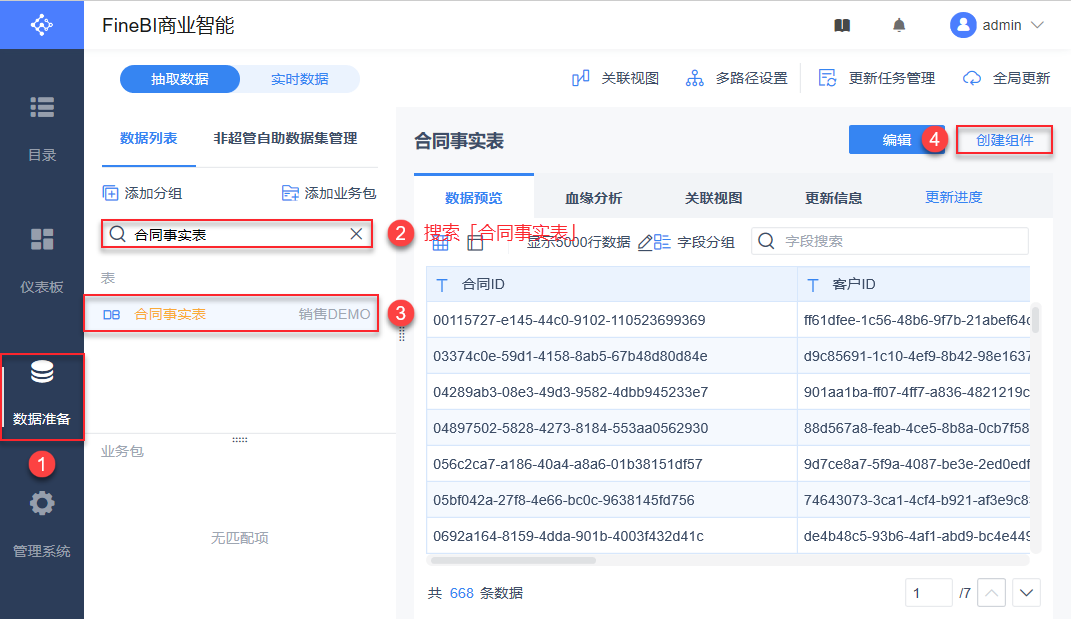Viewport: 1071px width, 619px height.
Task: Select cell 03374c0e-59d1-4158-8ab5-67b48d80d84e
Action: [611, 356]
